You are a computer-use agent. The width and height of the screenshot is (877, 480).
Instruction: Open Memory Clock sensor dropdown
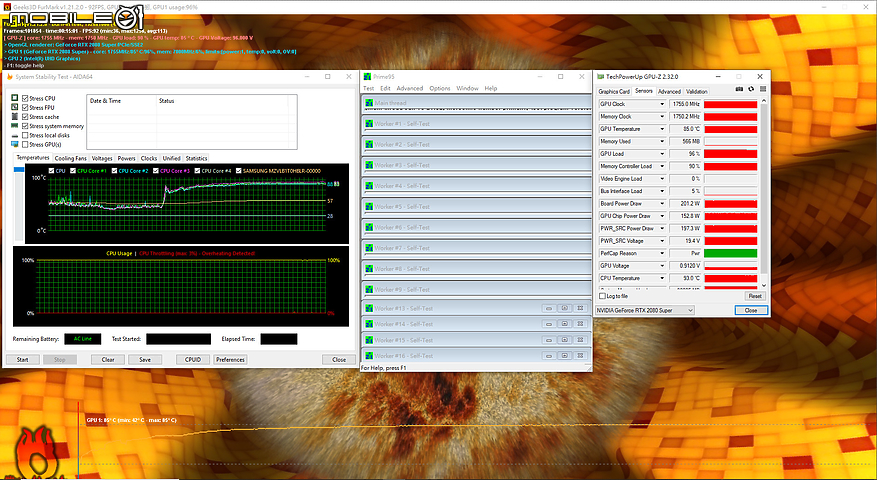tap(662, 116)
